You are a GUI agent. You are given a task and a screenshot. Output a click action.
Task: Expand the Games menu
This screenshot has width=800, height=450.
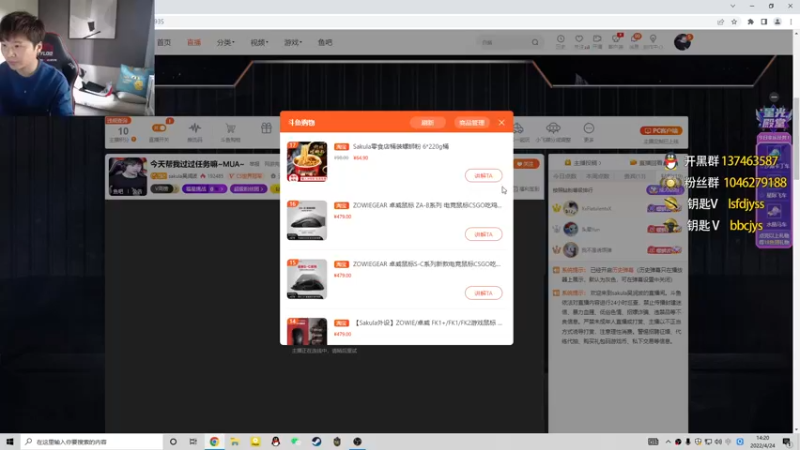293,42
